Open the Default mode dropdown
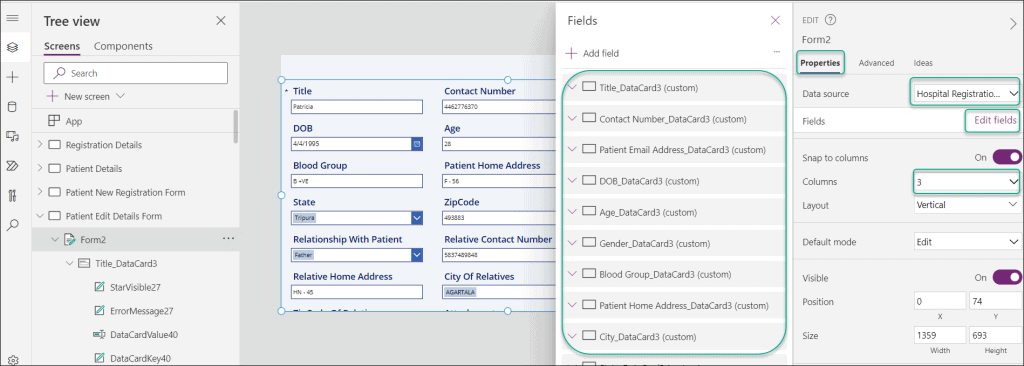 point(967,242)
